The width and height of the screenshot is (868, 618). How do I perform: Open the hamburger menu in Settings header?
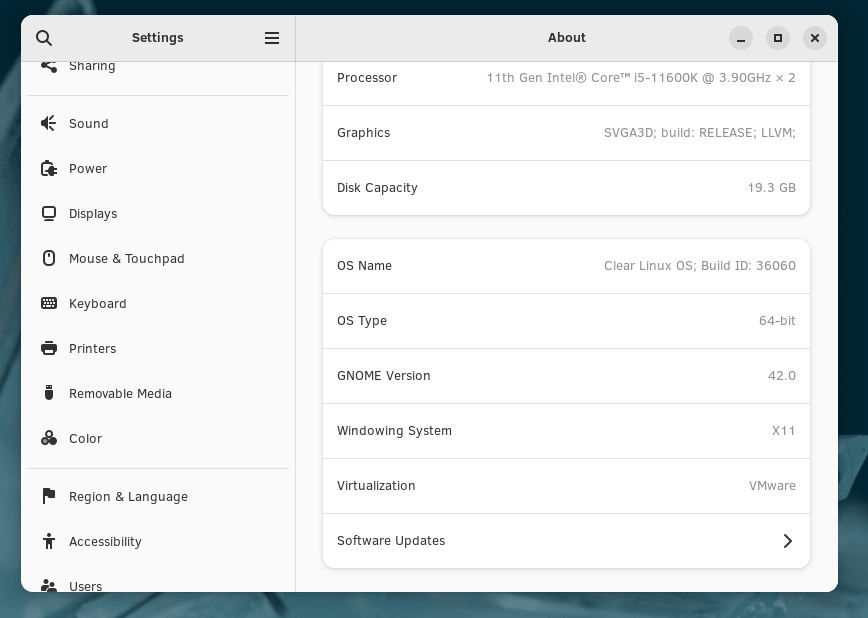coord(272,38)
